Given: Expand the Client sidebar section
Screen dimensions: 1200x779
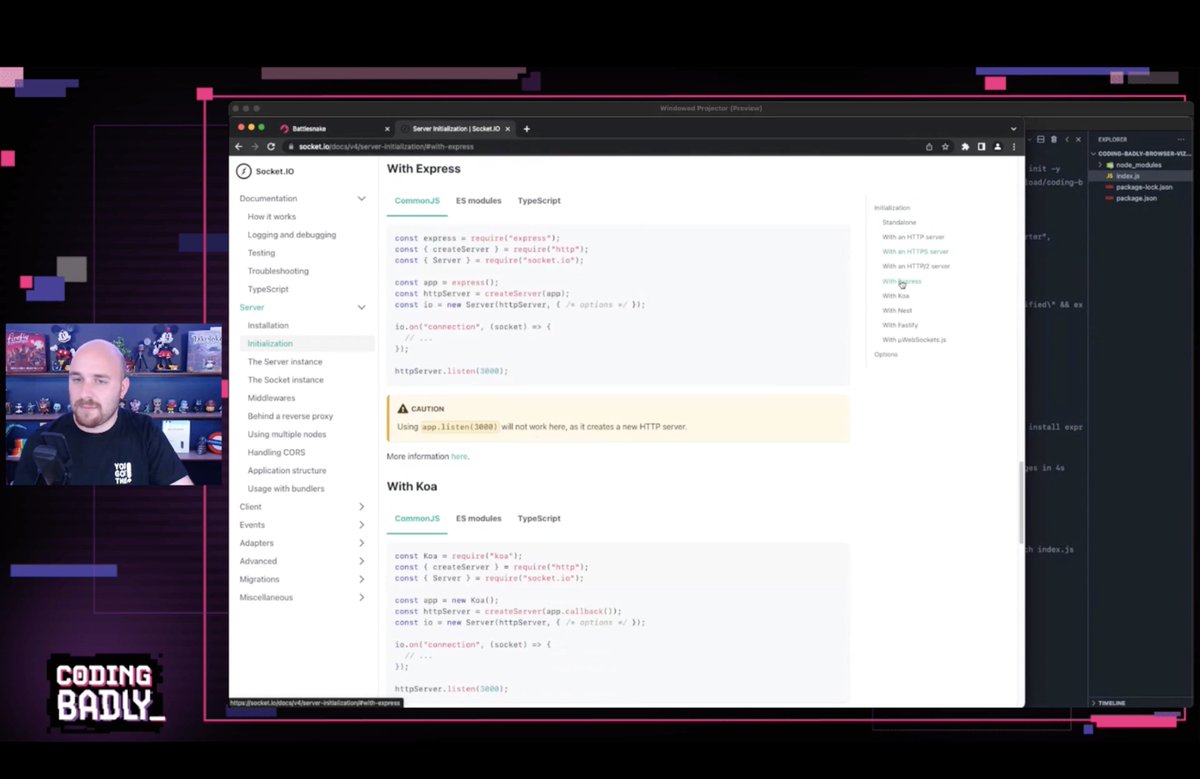Looking at the screenshot, I should point(361,507).
